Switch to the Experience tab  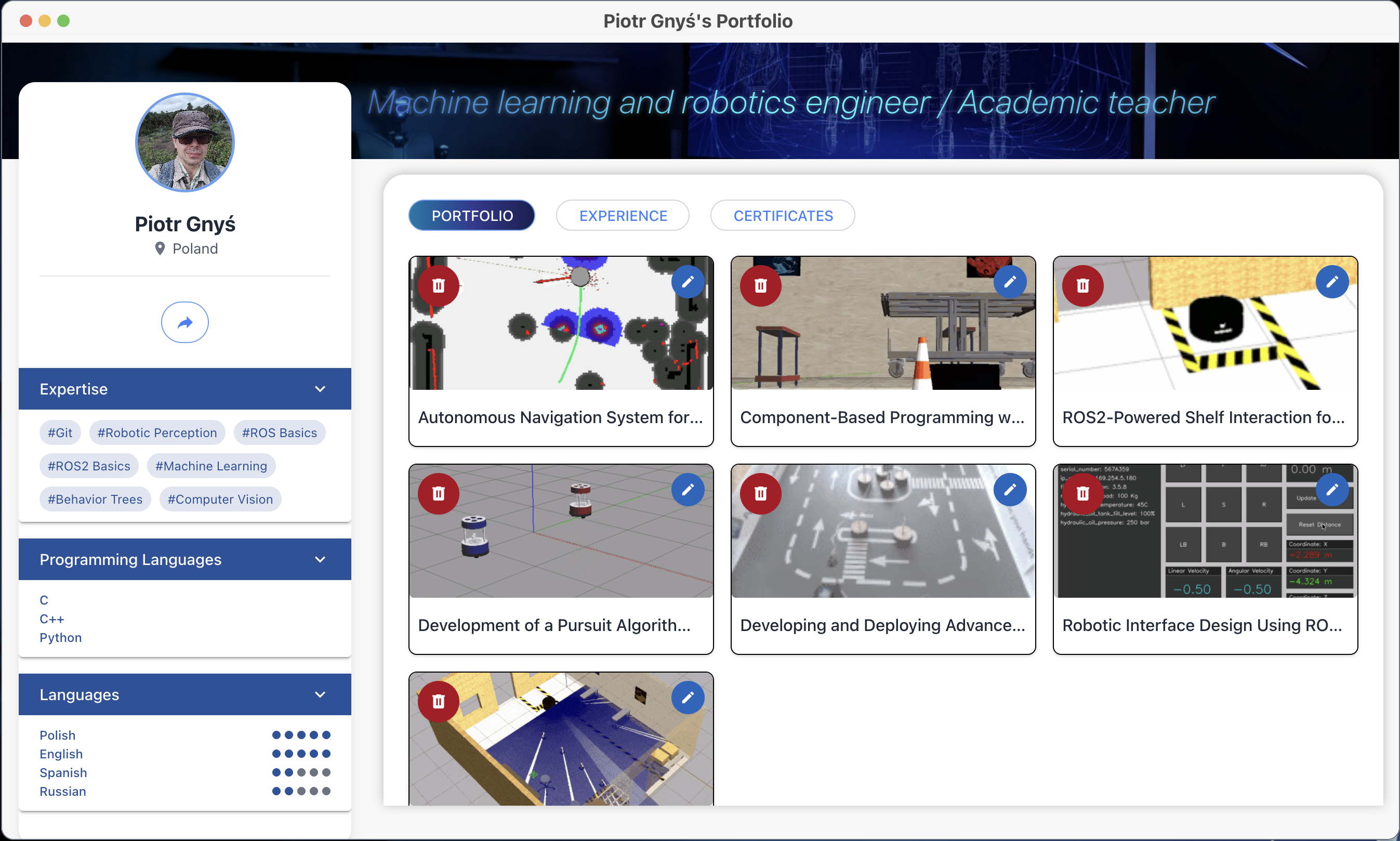[x=623, y=216]
